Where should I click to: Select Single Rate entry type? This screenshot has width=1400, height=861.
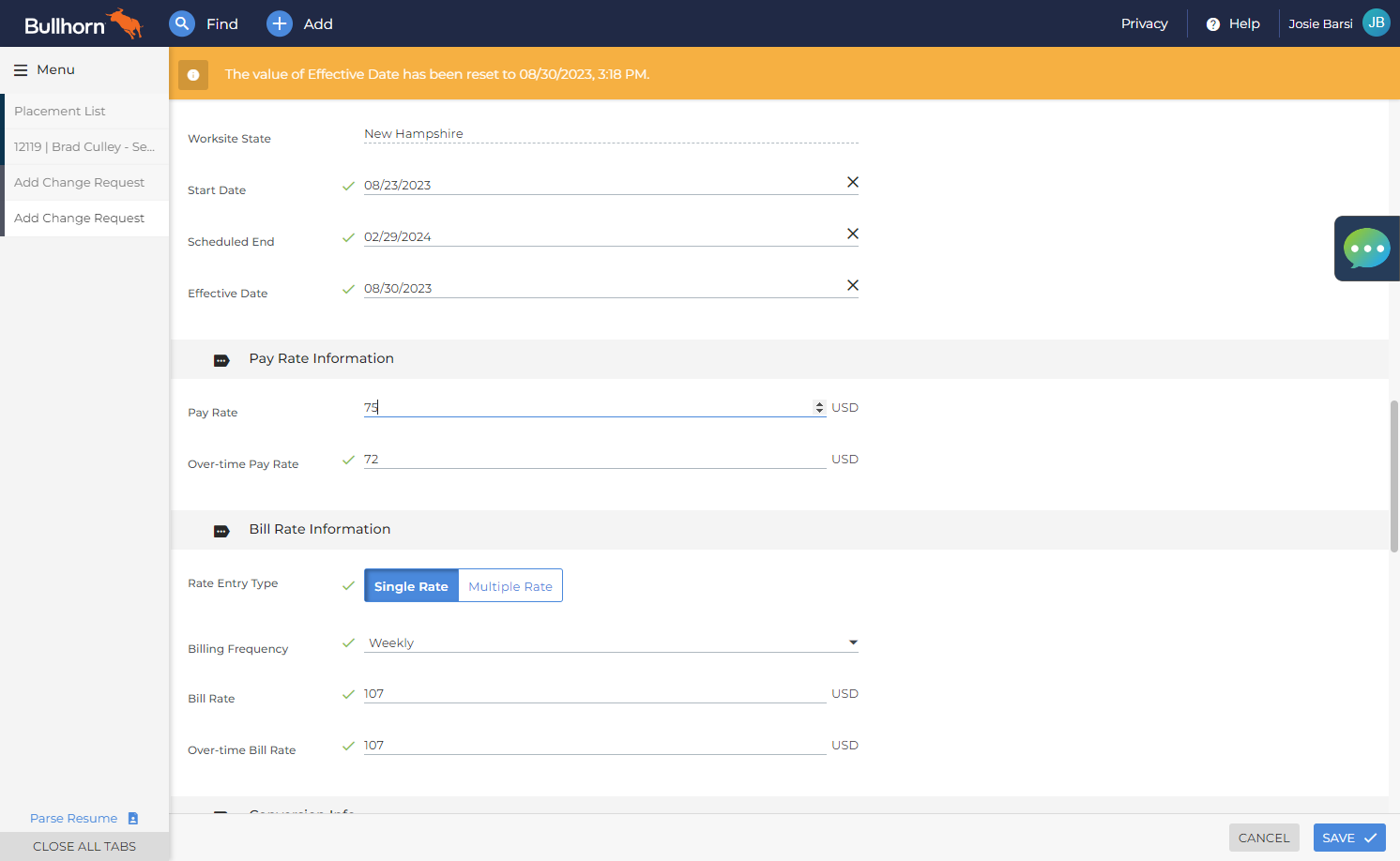point(411,586)
